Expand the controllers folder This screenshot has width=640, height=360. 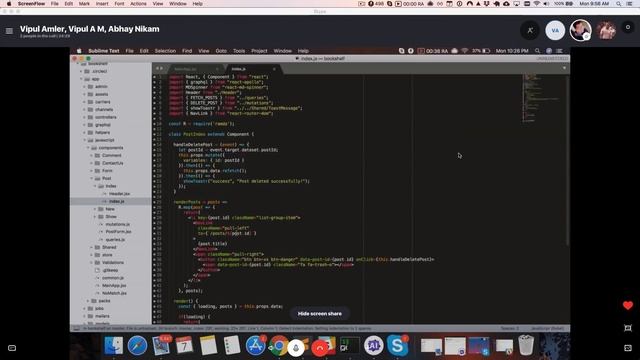click(x=85, y=117)
